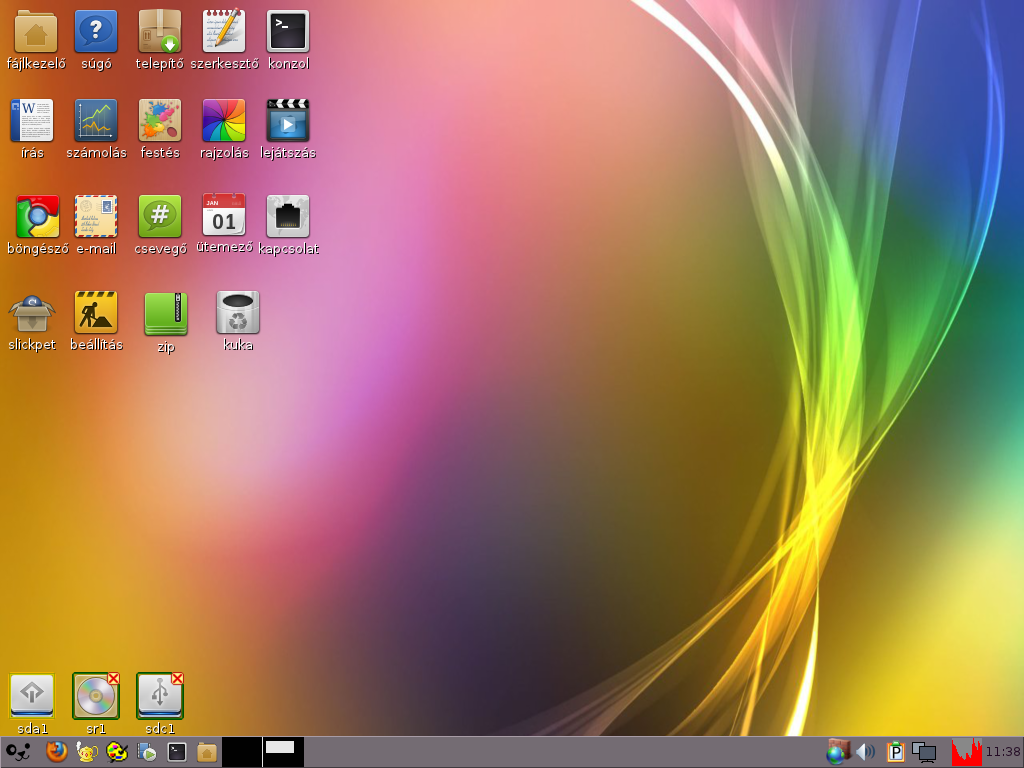Open the terminal from the taskbar

pos(177,752)
